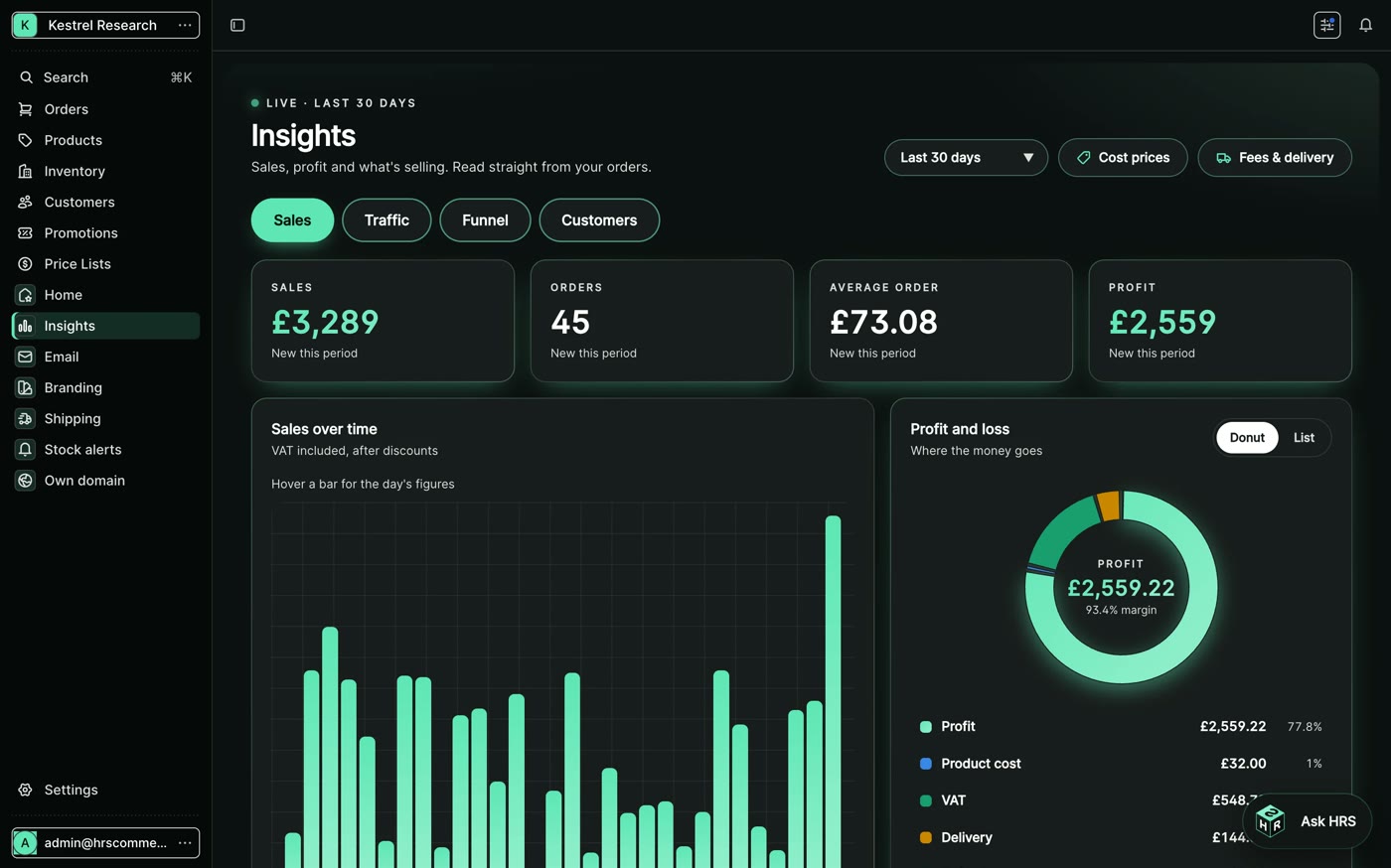Click the Ask HRS cube icon
This screenshot has width=1391, height=868.
(1270, 820)
